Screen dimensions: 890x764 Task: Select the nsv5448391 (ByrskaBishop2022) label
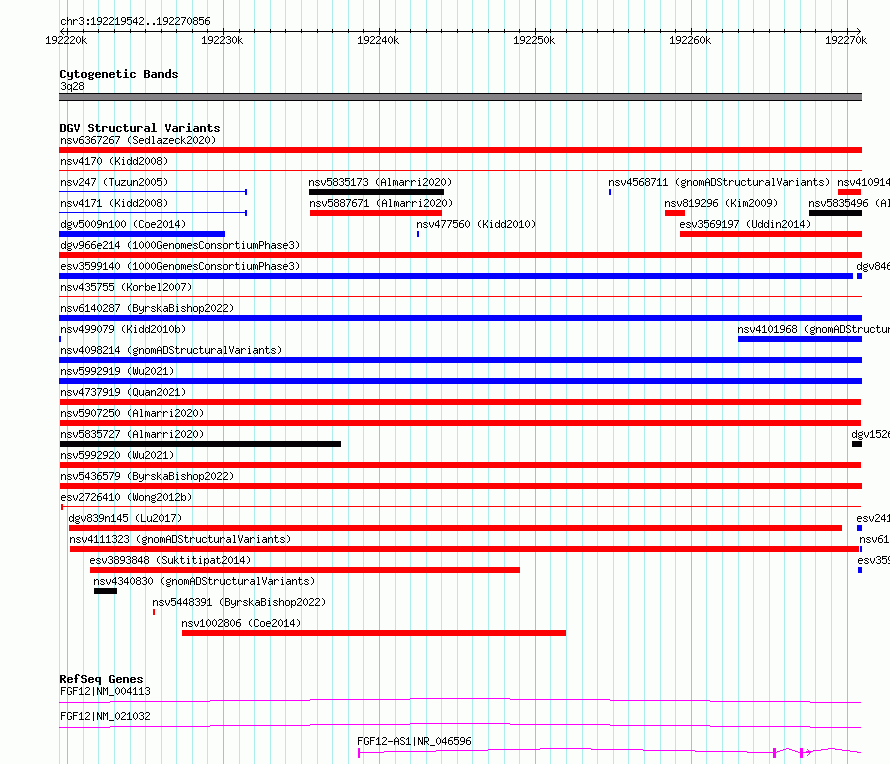239,602
